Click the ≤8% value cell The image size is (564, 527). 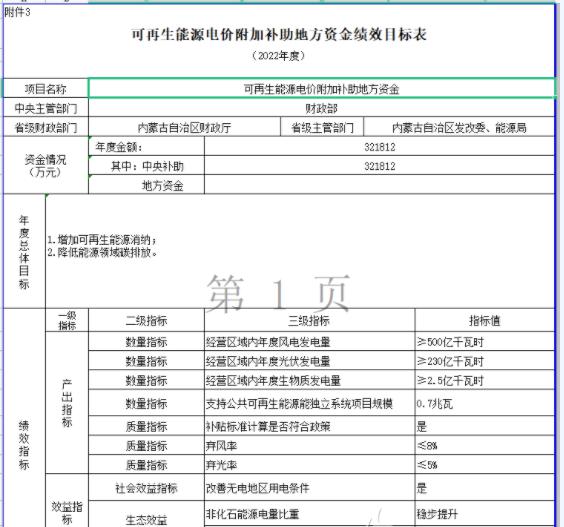[485, 445]
